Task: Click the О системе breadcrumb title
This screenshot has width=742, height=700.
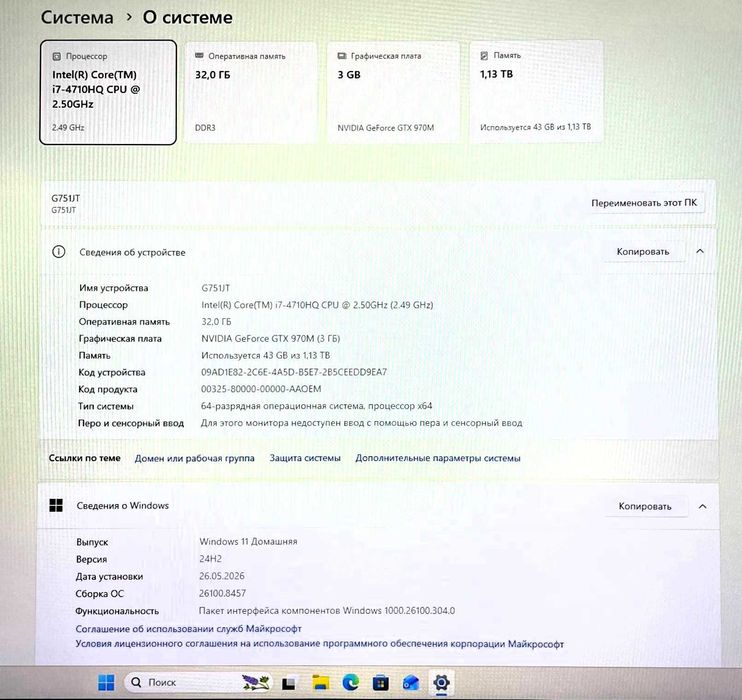Action: pyautogui.click(x=187, y=18)
